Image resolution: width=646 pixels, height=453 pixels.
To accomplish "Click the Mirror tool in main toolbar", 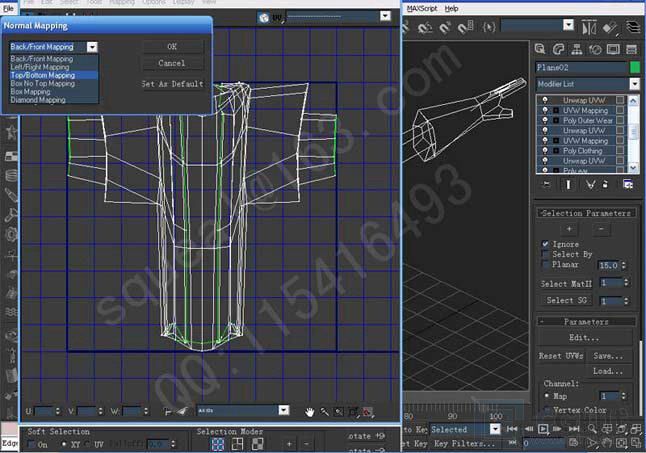I will click(590, 27).
